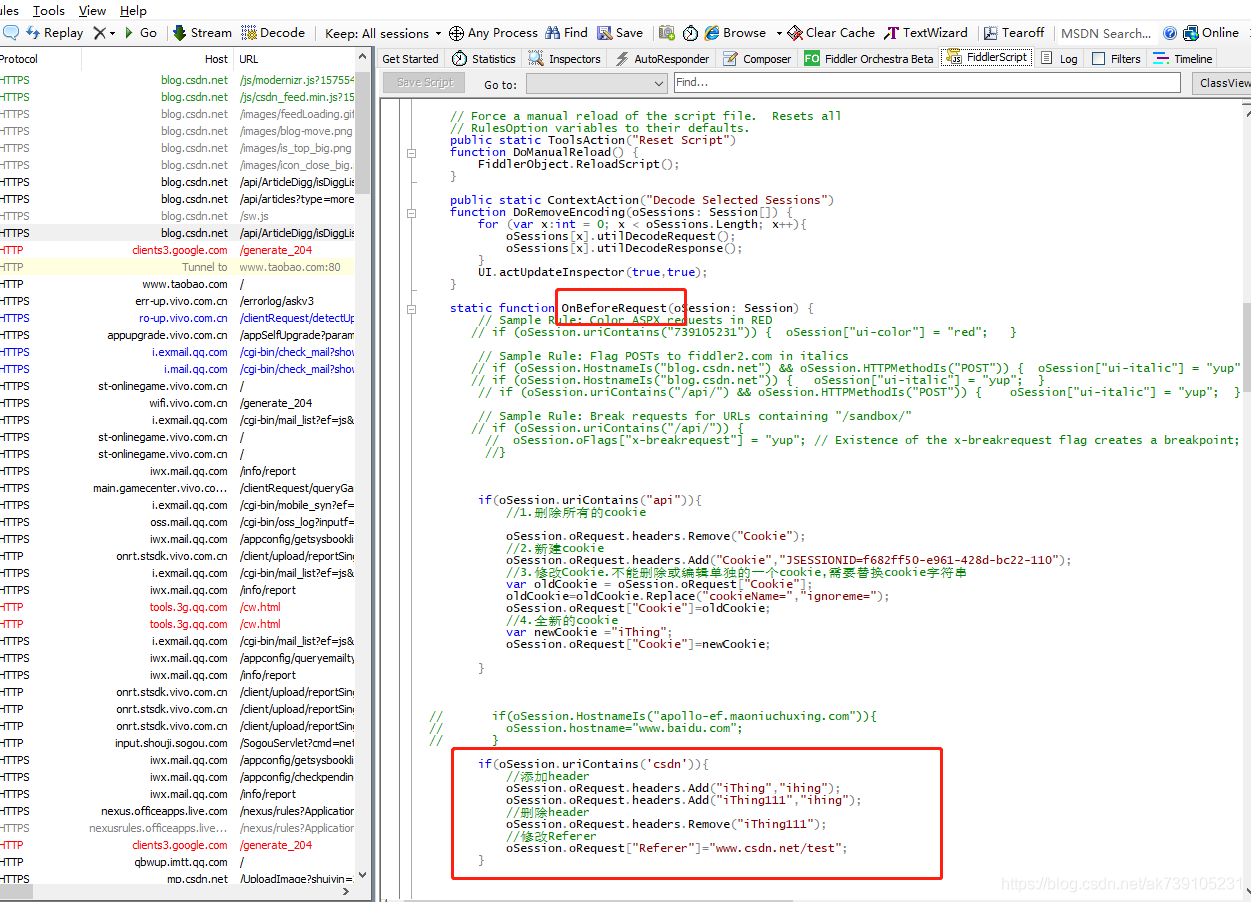The image size is (1251, 902).
Task: Open the Help menu
Action: pyautogui.click(x=133, y=10)
